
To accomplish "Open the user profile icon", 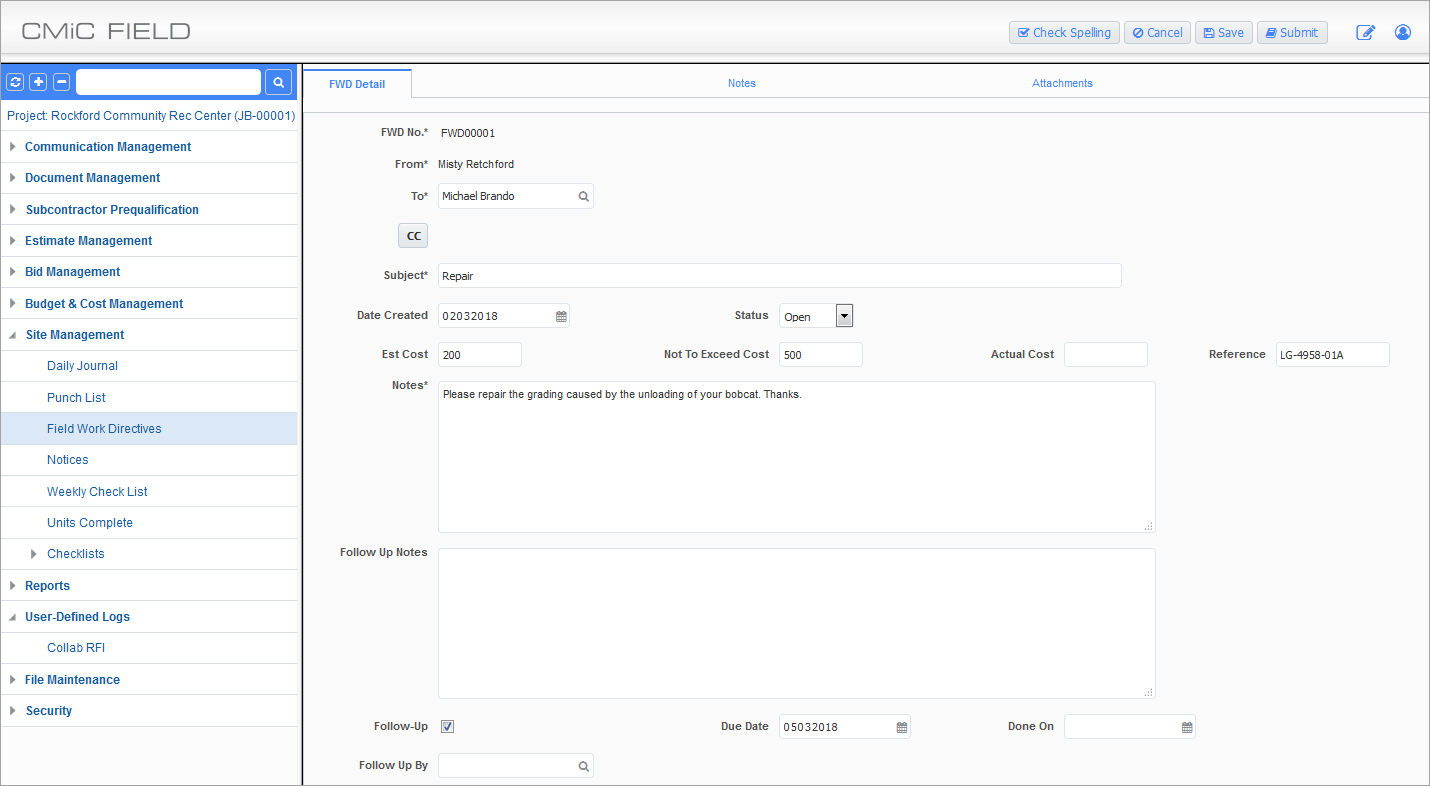I will tap(1402, 32).
